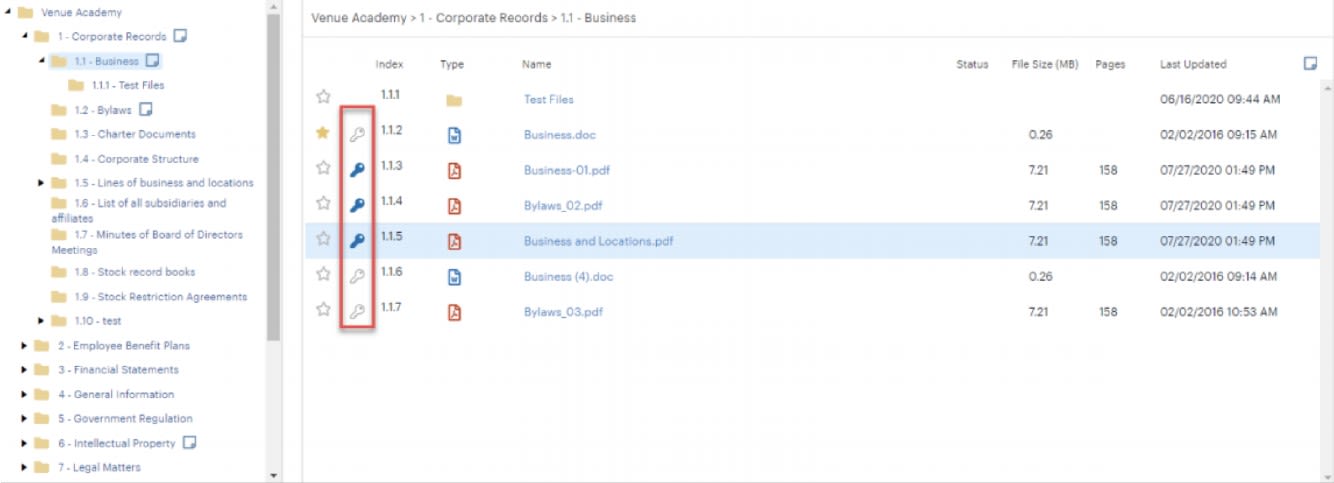
Task: Click the blue key icon for Business-01.pdf
Action: click(x=357, y=170)
